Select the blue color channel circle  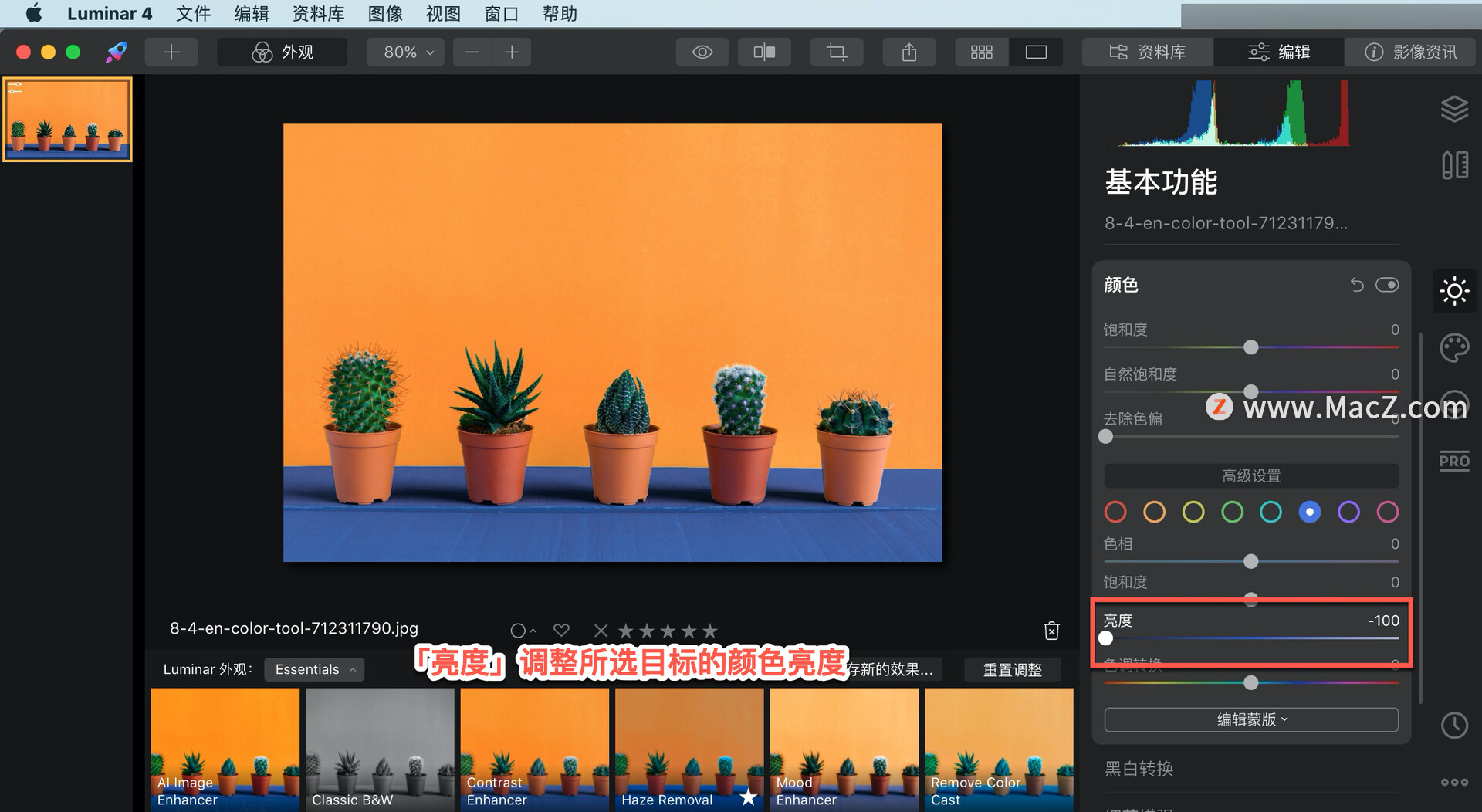tap(1309, 512)
